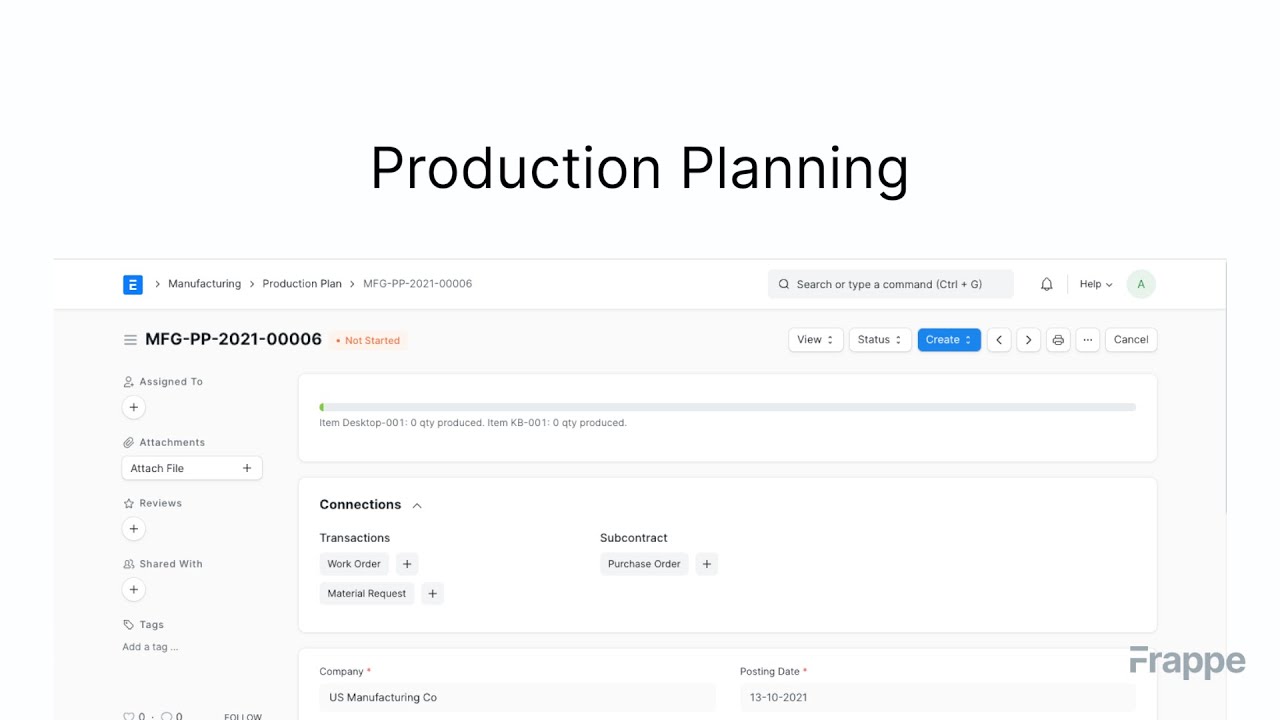Add a new Work Order
This screenshot has width=1280, height=720.
coord(407,564)
